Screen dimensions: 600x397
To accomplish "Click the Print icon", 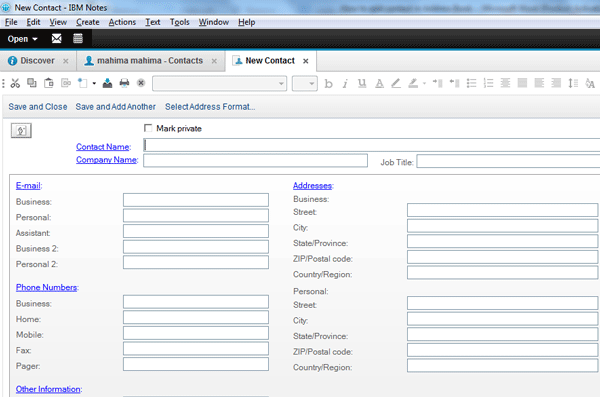I will click(x=124, y=83).
